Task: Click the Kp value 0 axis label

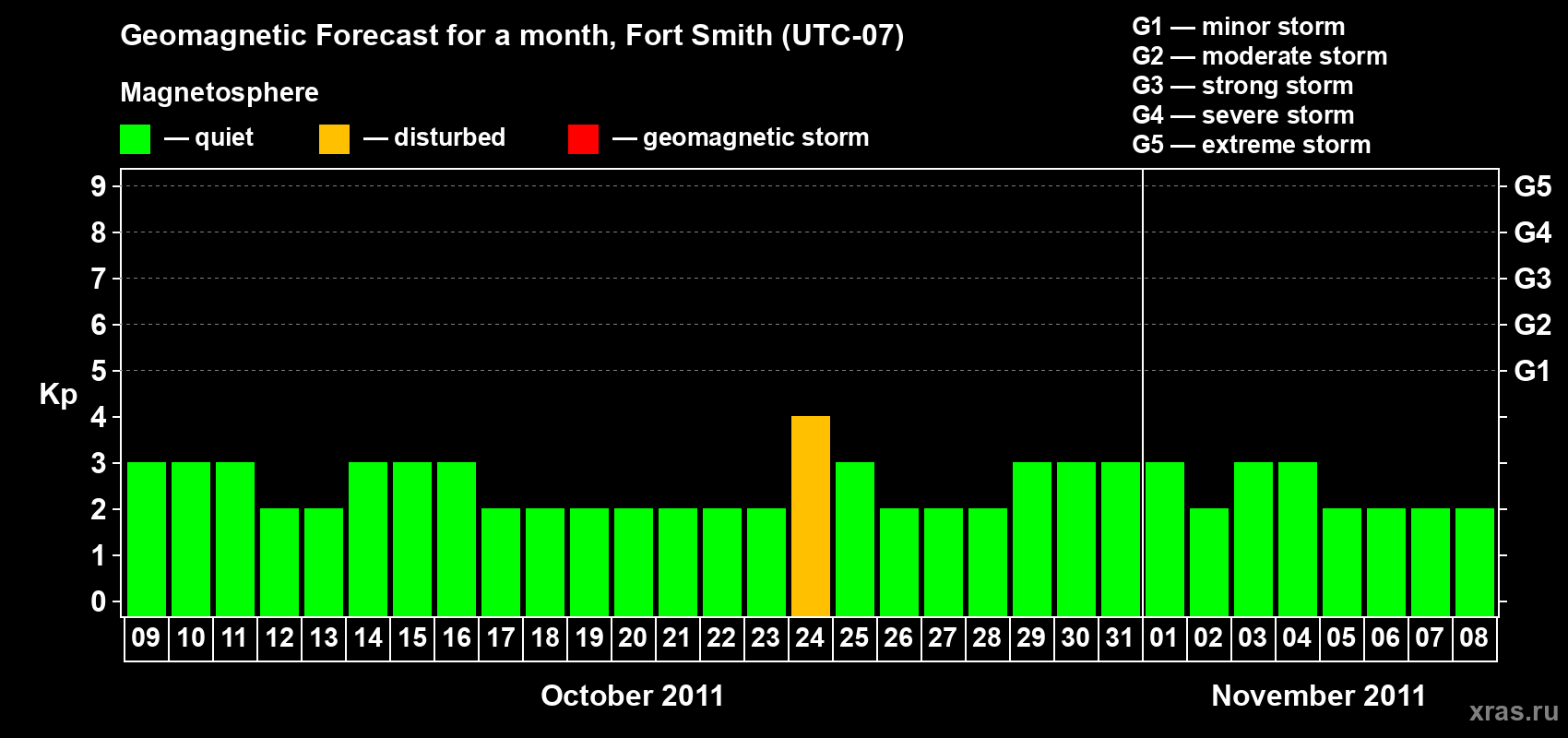Action: point(98,601)
